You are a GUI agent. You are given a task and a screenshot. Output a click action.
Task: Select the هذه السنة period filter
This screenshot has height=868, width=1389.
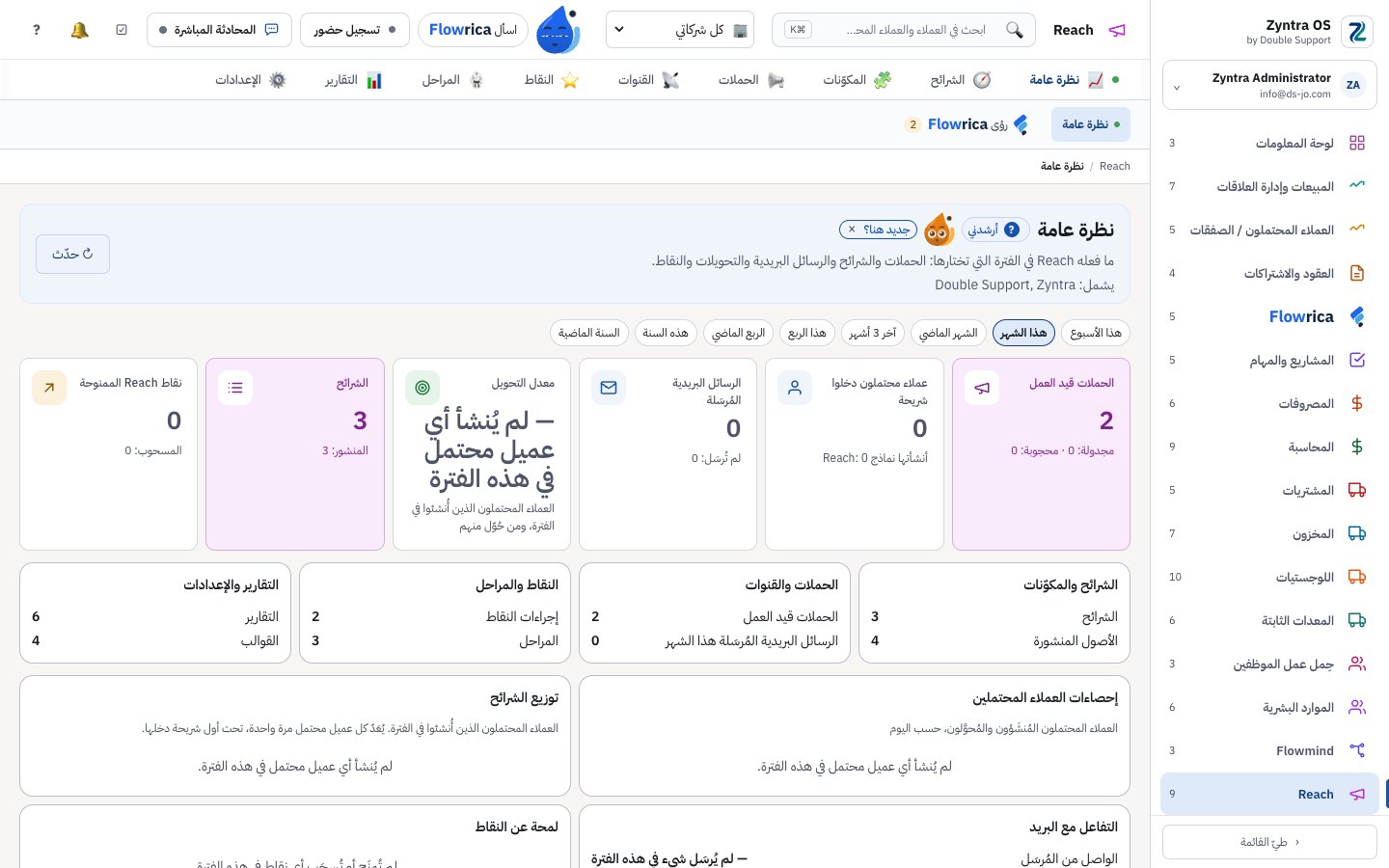[x=666, y=333]
